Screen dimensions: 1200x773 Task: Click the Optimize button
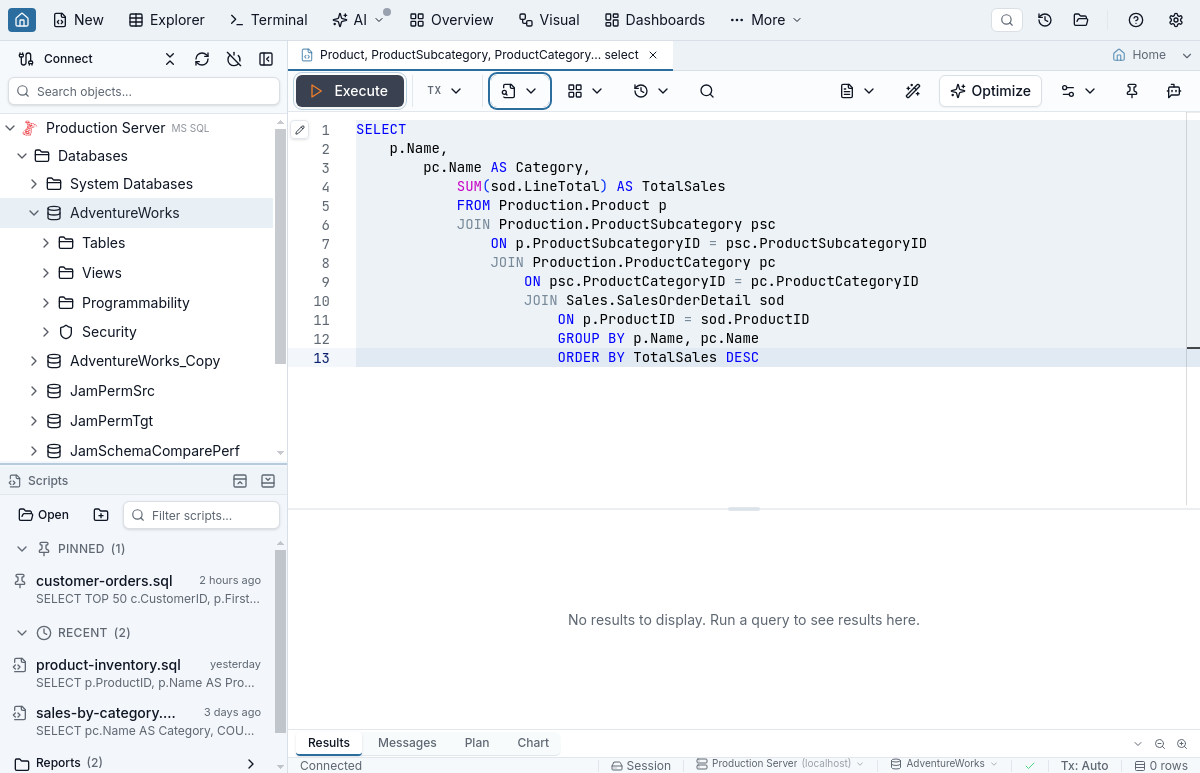[x=990, y=91]
